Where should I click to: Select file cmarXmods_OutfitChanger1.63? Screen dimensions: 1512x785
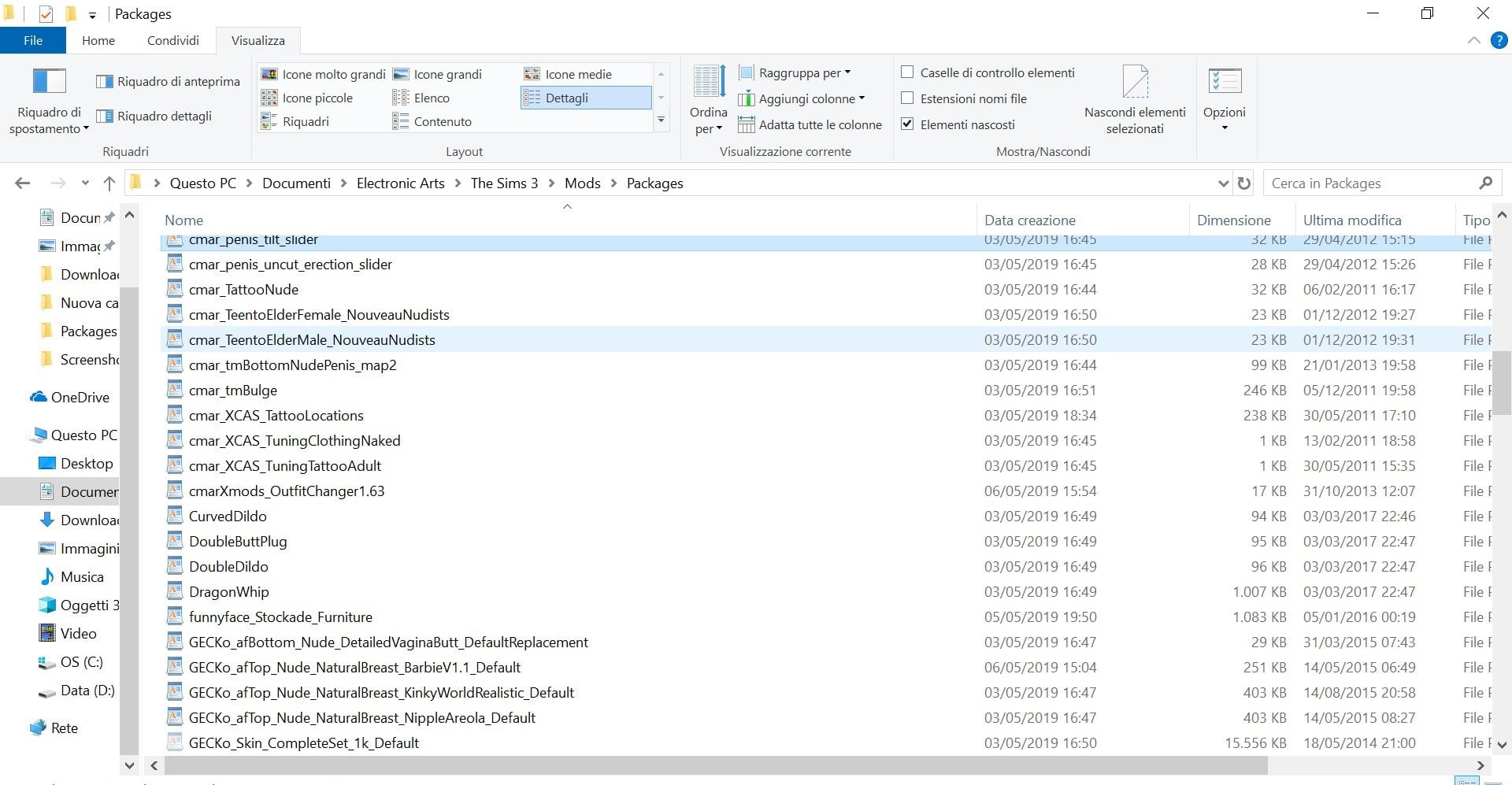point(286,491)
